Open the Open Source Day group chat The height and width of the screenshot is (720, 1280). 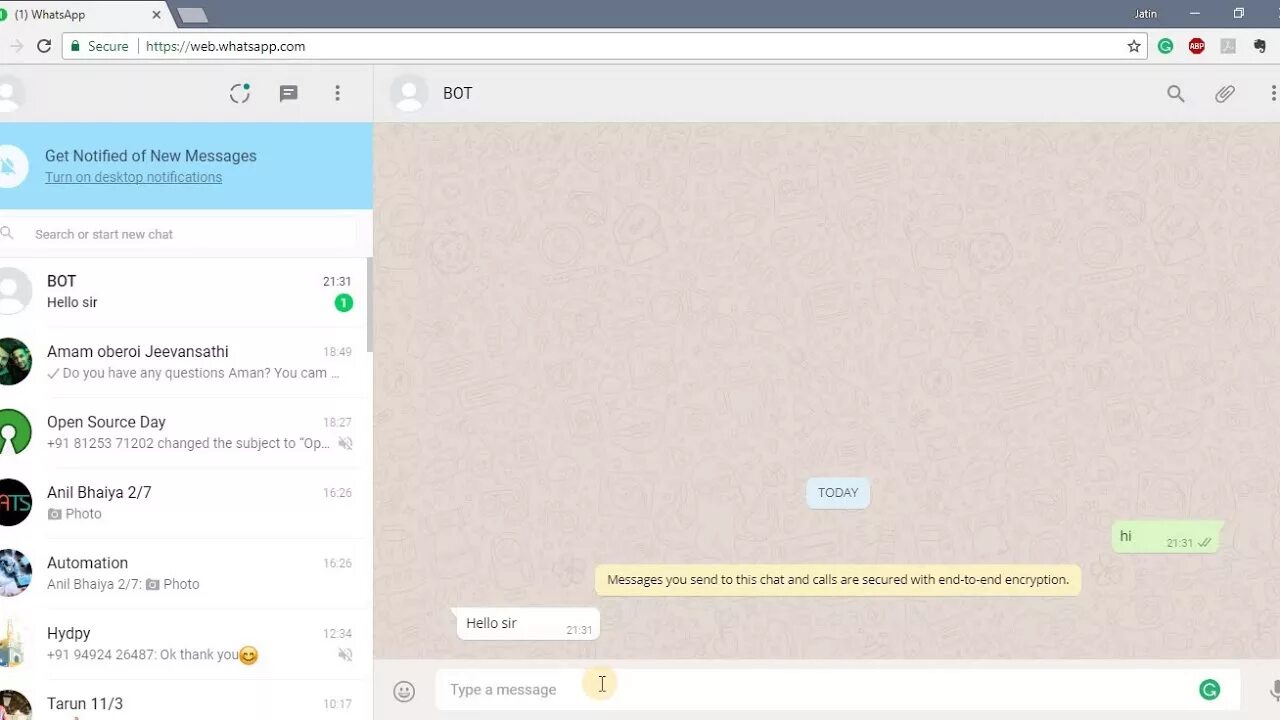click(x=183, y=432)
